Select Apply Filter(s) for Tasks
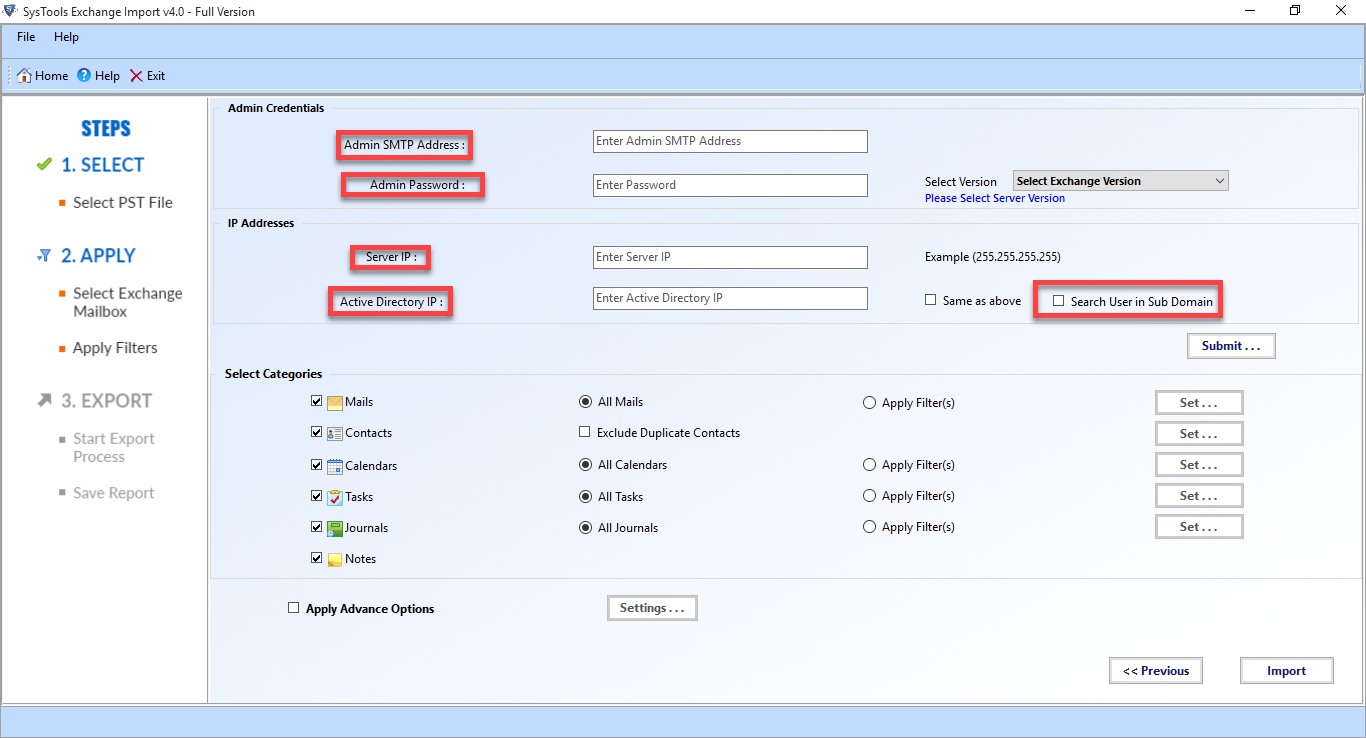 [x=869, y=496]
